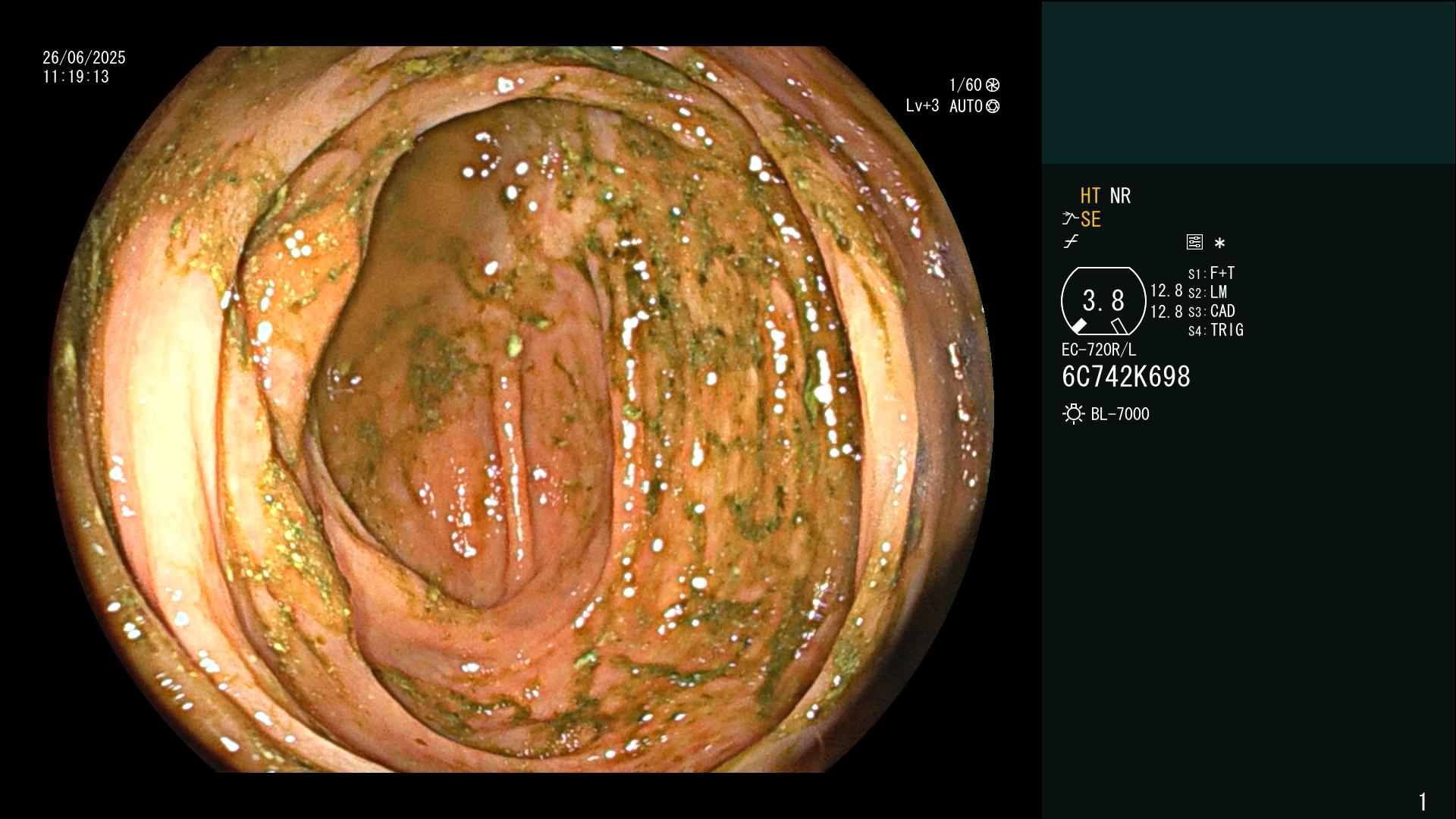Click the curve arrow icon beside SE

click(x=1070, y=219)
